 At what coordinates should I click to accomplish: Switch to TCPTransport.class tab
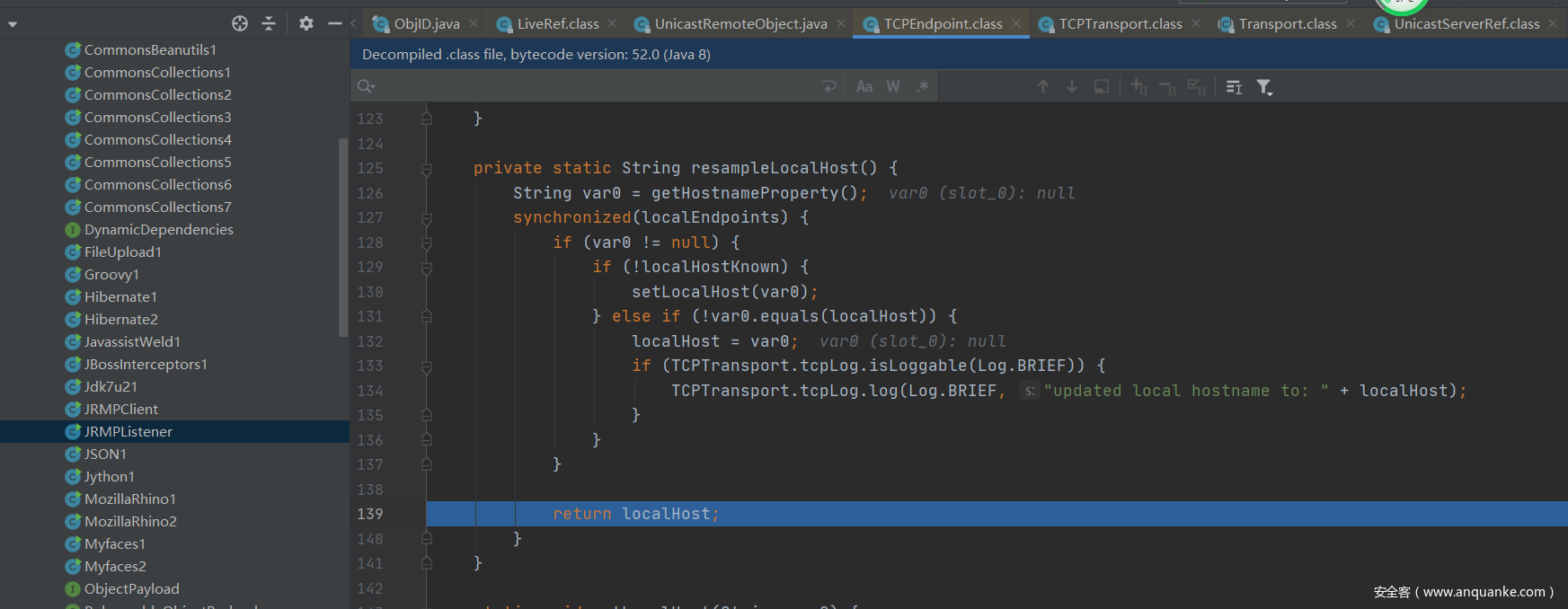[1120, 24]
